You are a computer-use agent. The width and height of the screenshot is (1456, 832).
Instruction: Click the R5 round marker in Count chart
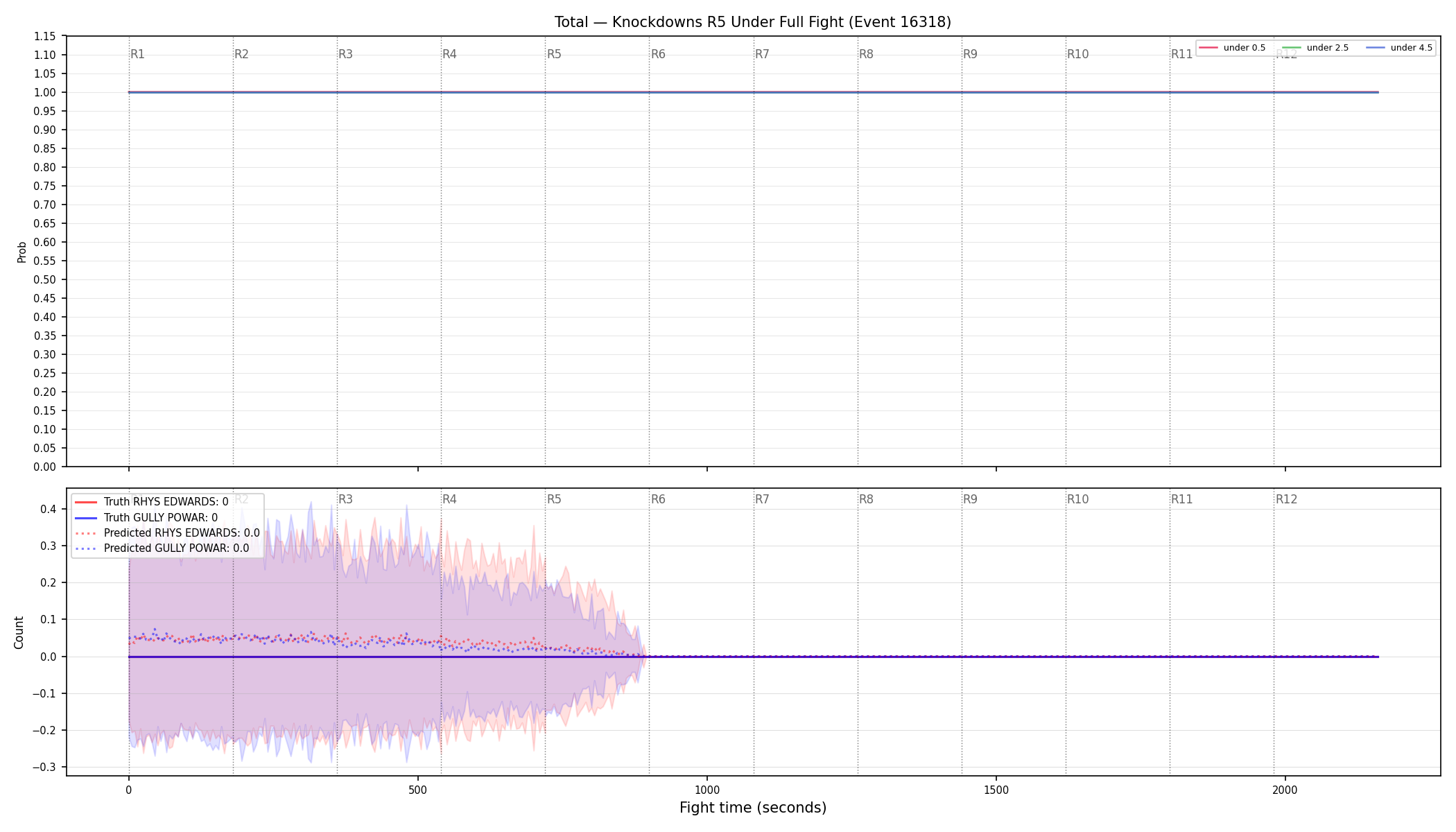(554, 499)
